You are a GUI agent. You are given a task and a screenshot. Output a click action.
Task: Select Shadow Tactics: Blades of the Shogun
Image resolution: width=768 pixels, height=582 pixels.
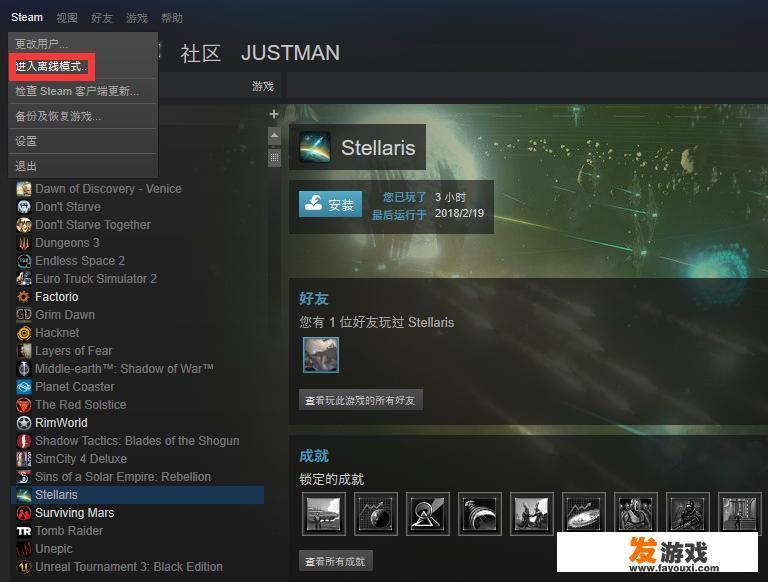[137, 440]
